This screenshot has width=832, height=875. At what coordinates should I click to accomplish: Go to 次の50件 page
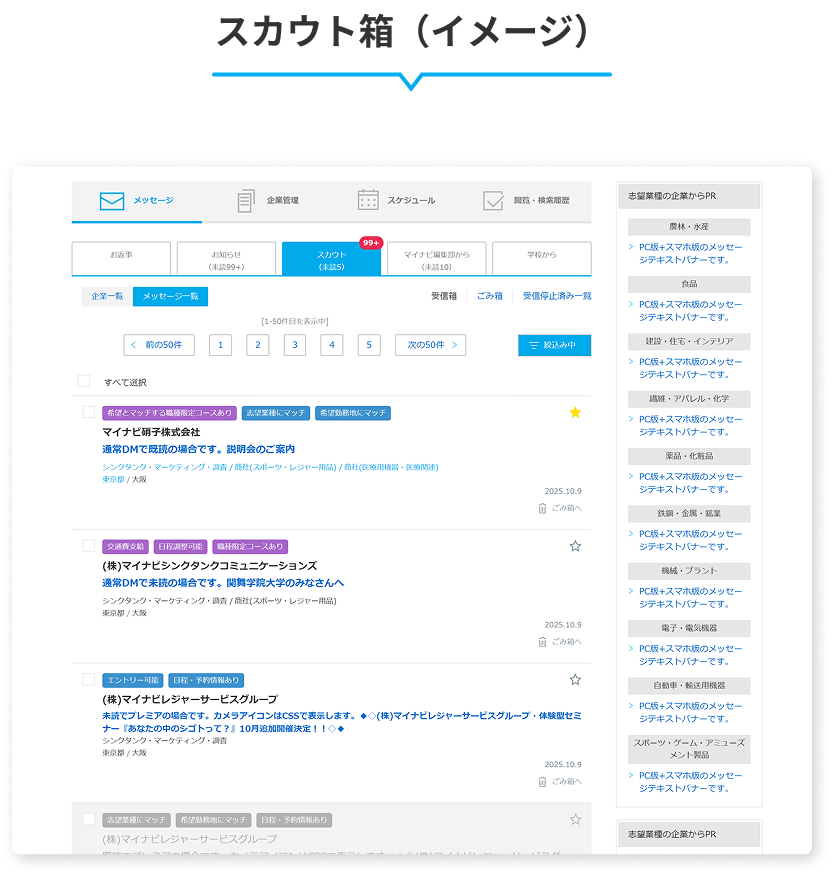(x=430, y=345)
